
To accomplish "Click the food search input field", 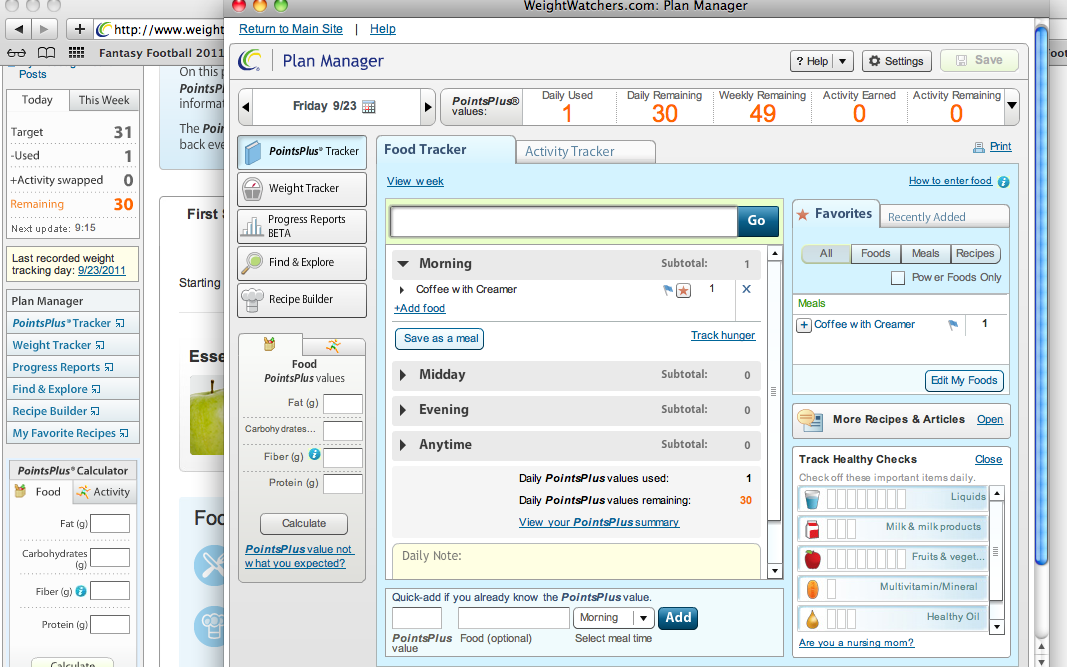I will [563, 221].
